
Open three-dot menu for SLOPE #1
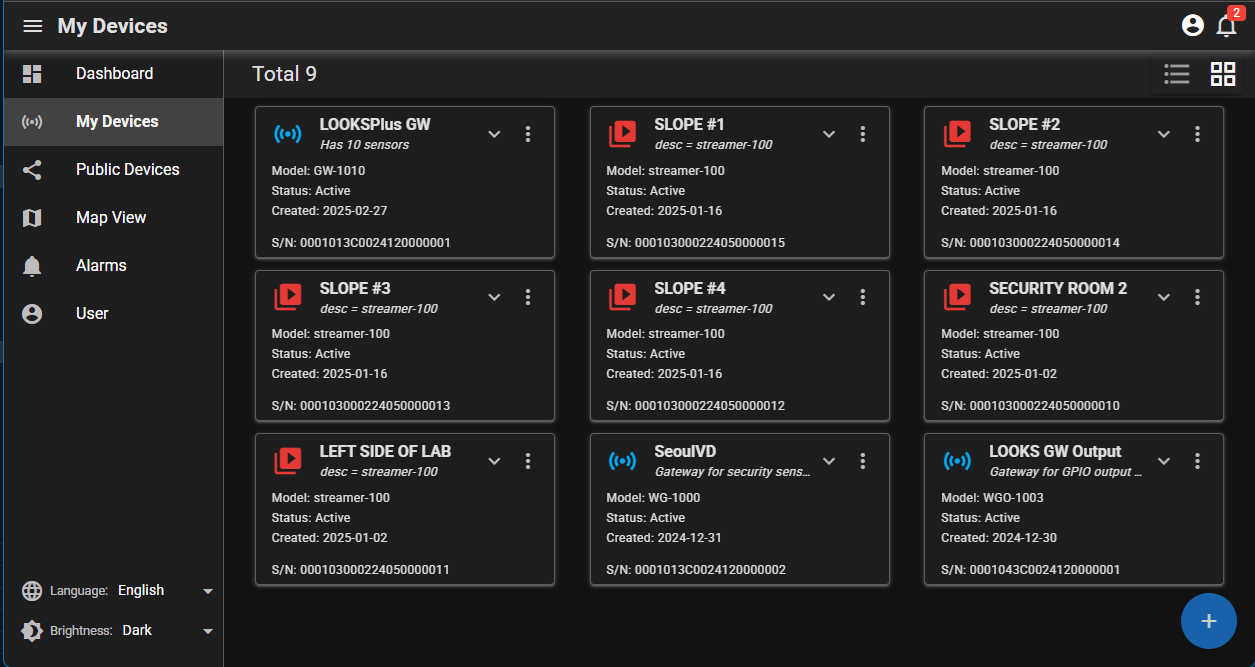coord(863,134)
